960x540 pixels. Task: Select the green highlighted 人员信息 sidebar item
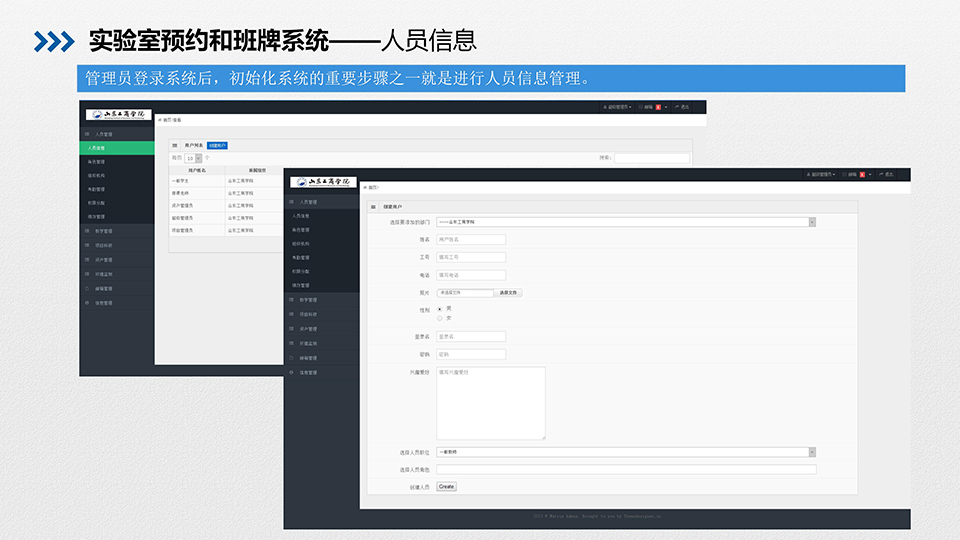[x=117, y=148]
